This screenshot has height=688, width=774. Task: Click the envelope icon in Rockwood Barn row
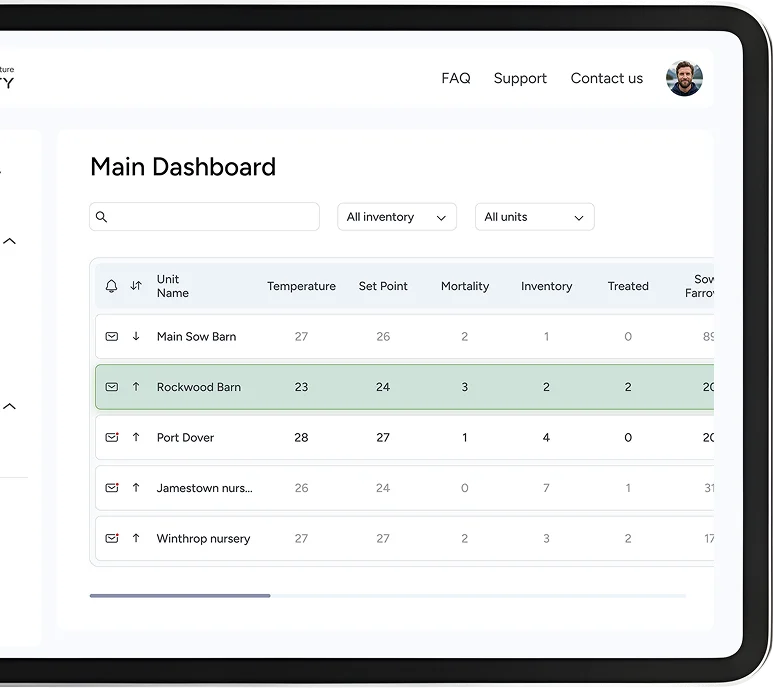click(112, 387)
